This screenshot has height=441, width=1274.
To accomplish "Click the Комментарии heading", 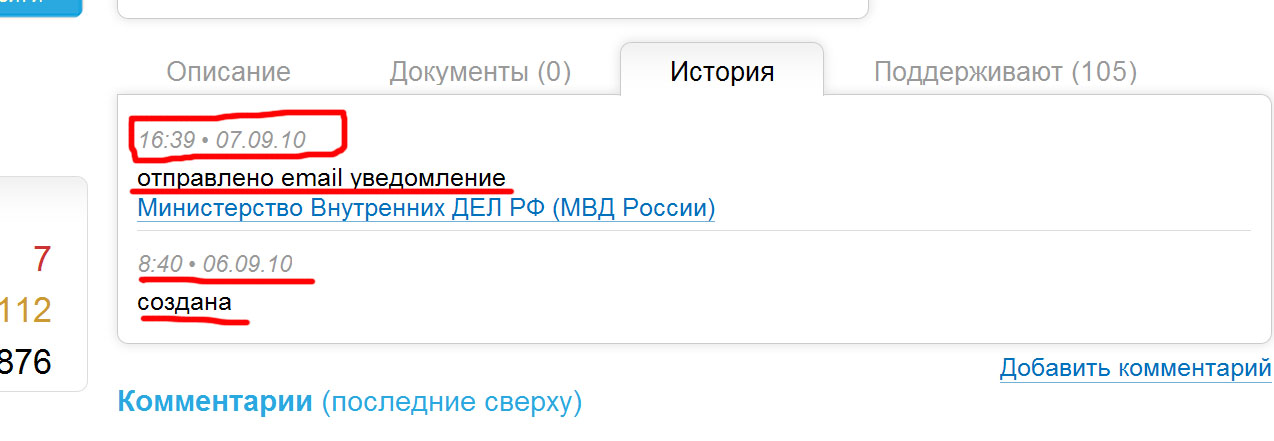I will [215, 402].
